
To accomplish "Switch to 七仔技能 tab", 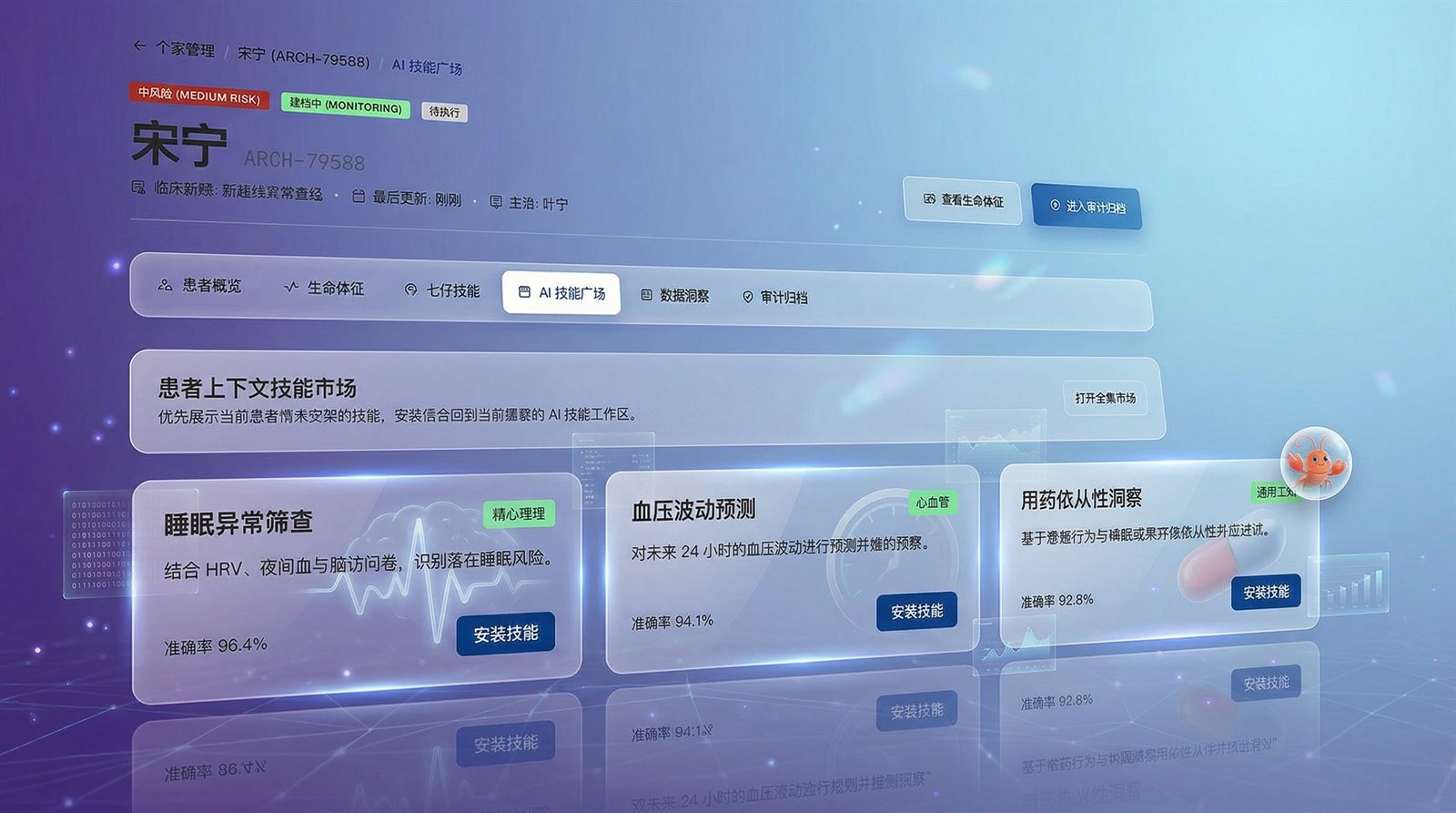I will [x=441, y=290].
